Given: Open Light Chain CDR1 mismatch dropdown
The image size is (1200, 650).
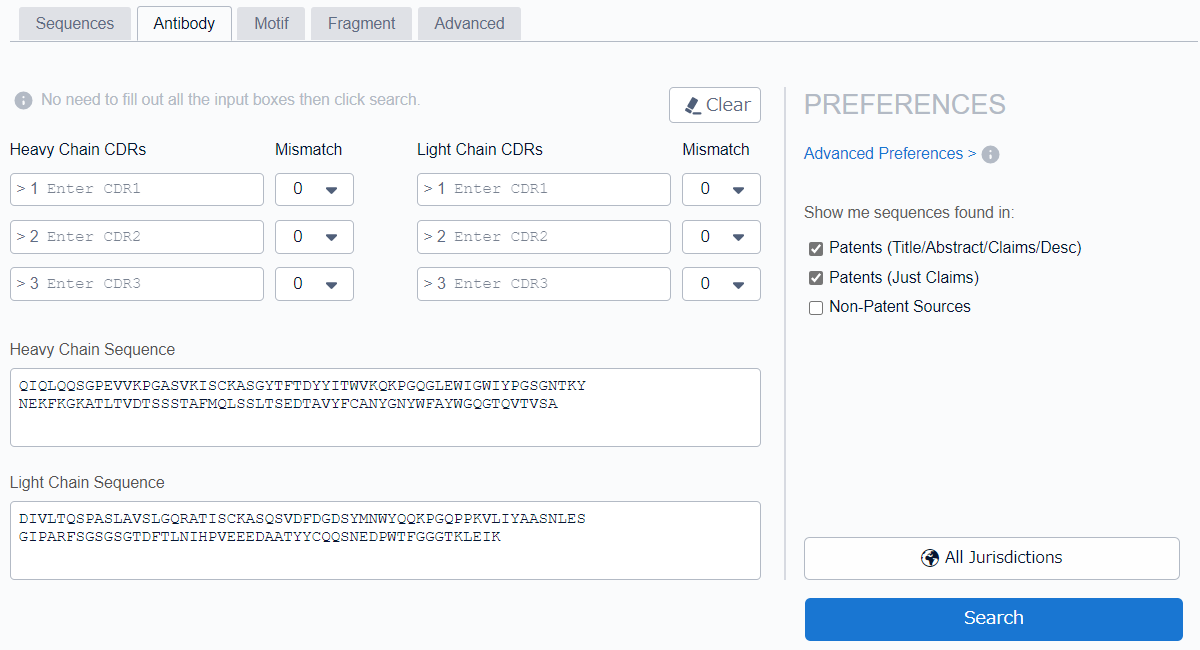Looking at the screenshot, I should point(721,189).
